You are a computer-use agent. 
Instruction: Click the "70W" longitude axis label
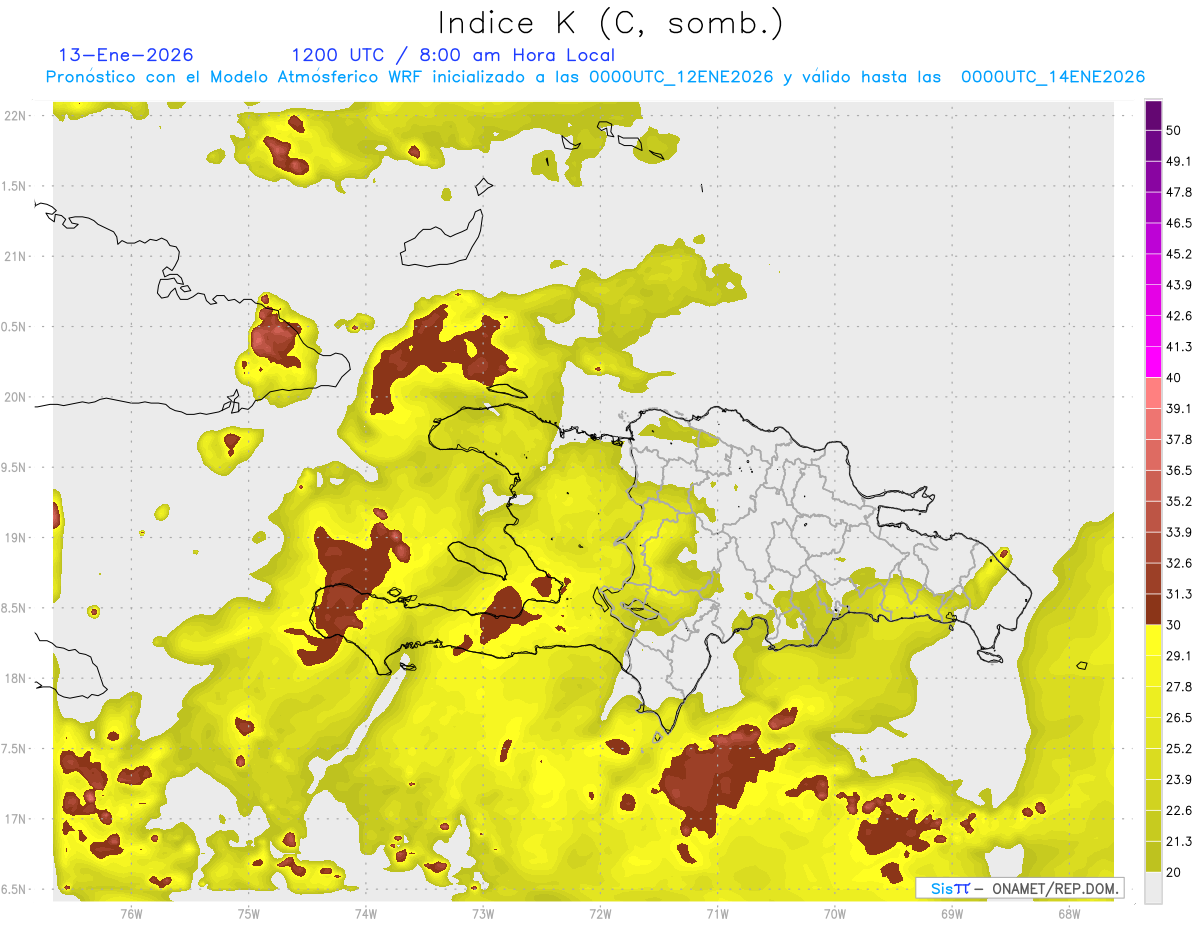coord(835,914)
